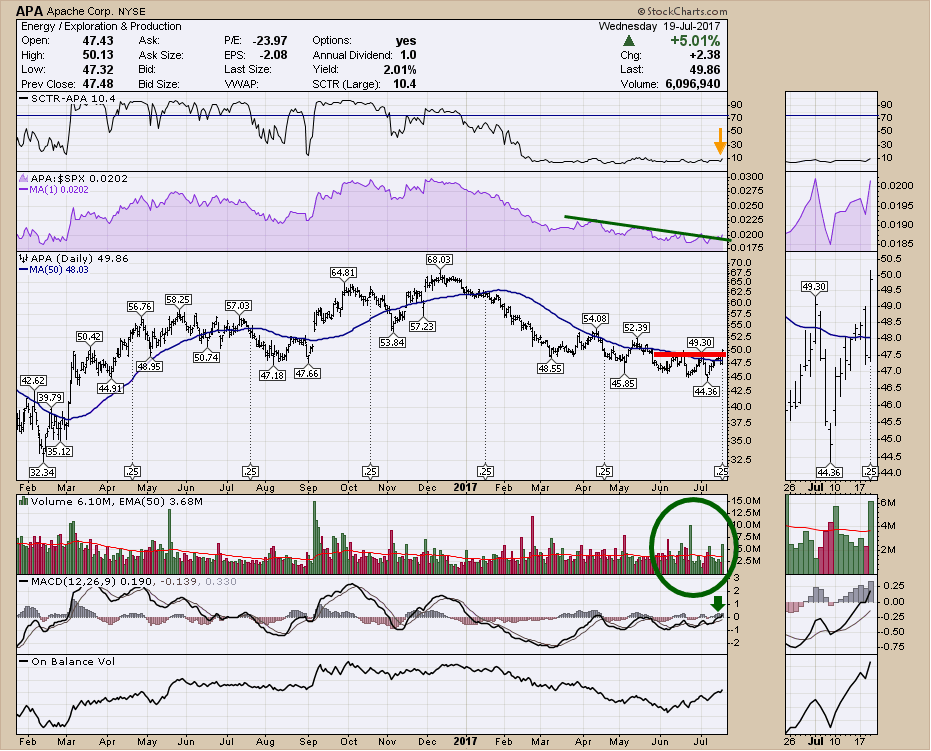Click the 58.25 price high label
The image size is (931, 751).
pyautogui.click(x=178, y=300)
